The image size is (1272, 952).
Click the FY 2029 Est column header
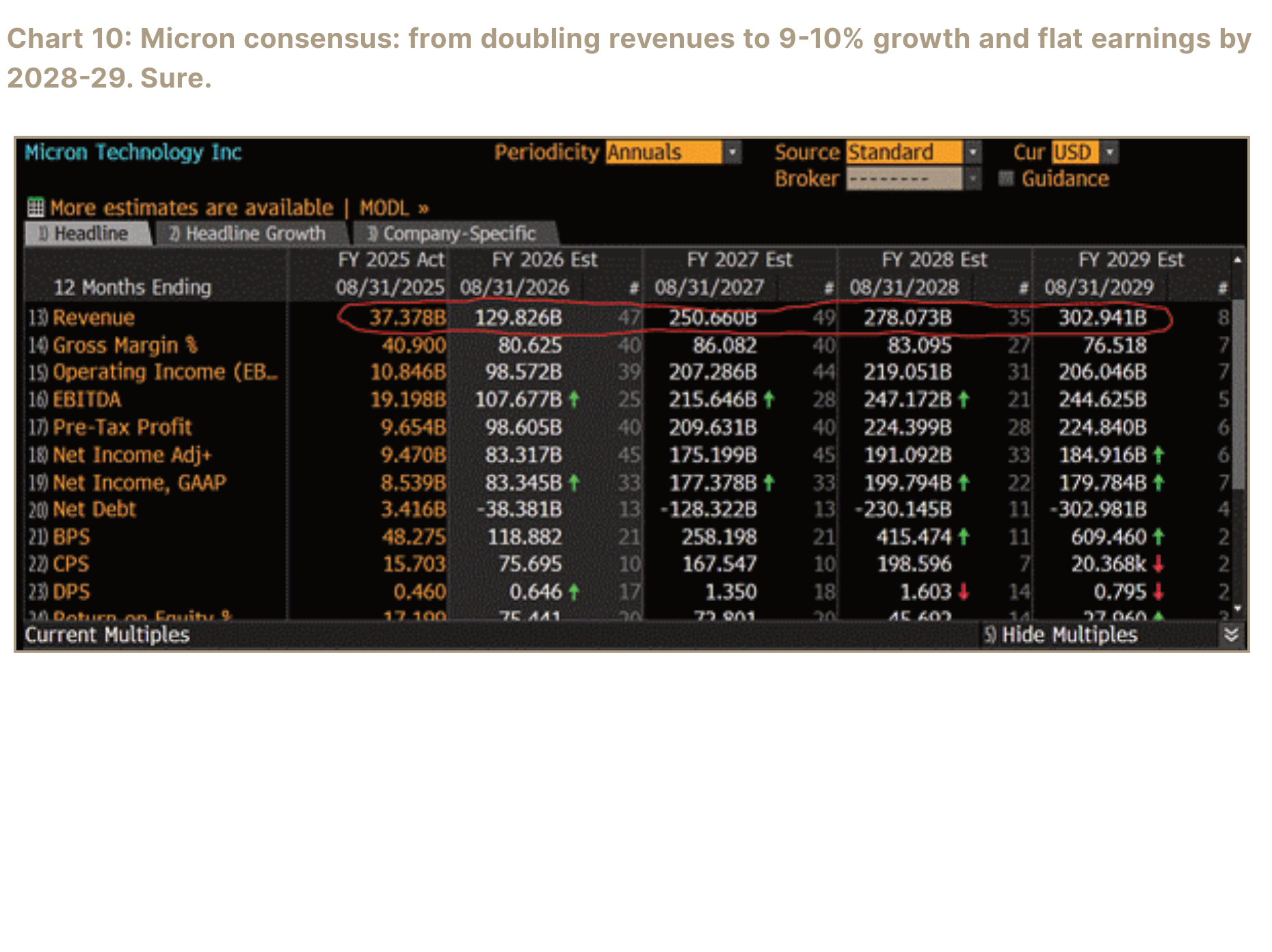tap(1131, 260)
